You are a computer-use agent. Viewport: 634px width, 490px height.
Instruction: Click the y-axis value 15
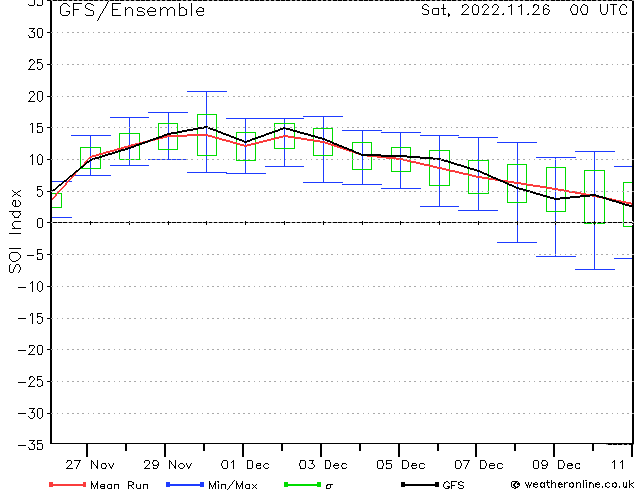36,128
